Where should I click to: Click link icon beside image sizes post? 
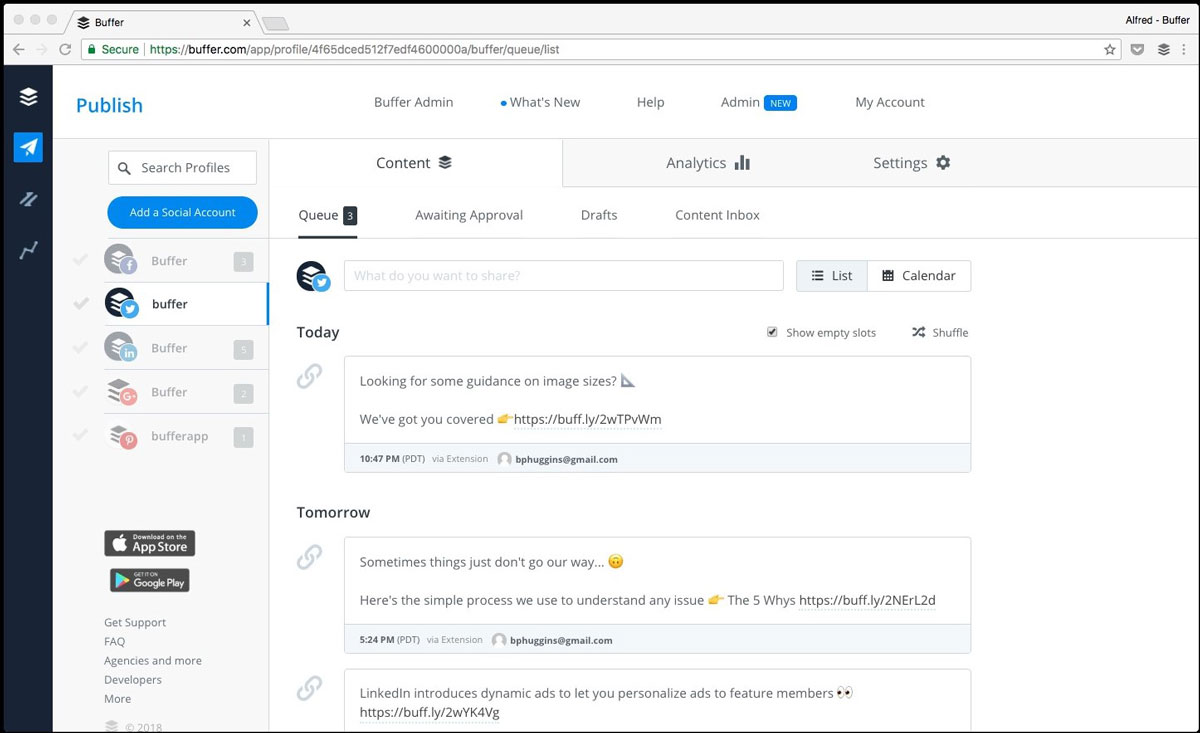click(x=309, y=376)
